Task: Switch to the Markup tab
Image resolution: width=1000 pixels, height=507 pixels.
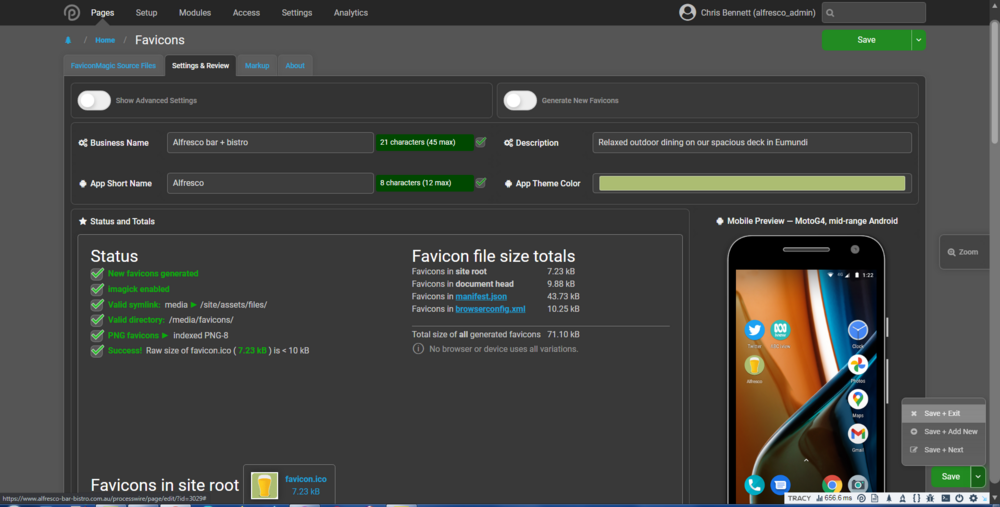Action: 257,65
